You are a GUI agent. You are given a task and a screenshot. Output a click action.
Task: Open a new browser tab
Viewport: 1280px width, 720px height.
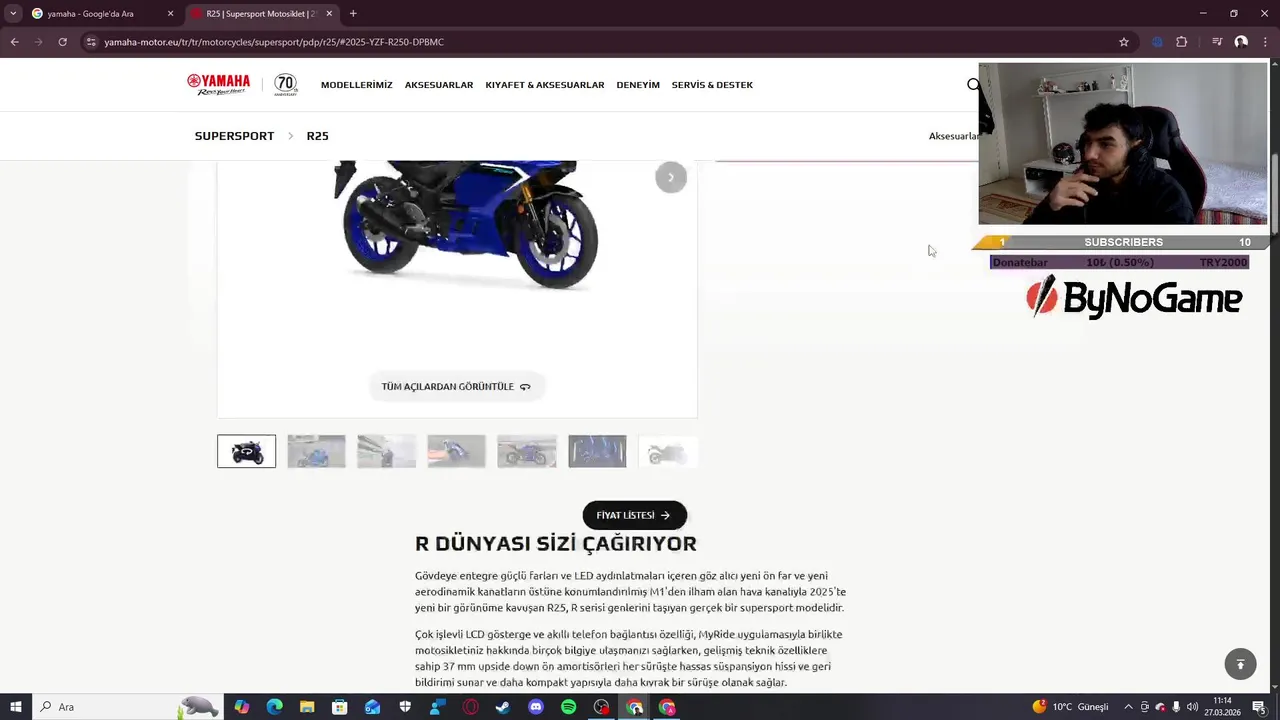(353, 14)
